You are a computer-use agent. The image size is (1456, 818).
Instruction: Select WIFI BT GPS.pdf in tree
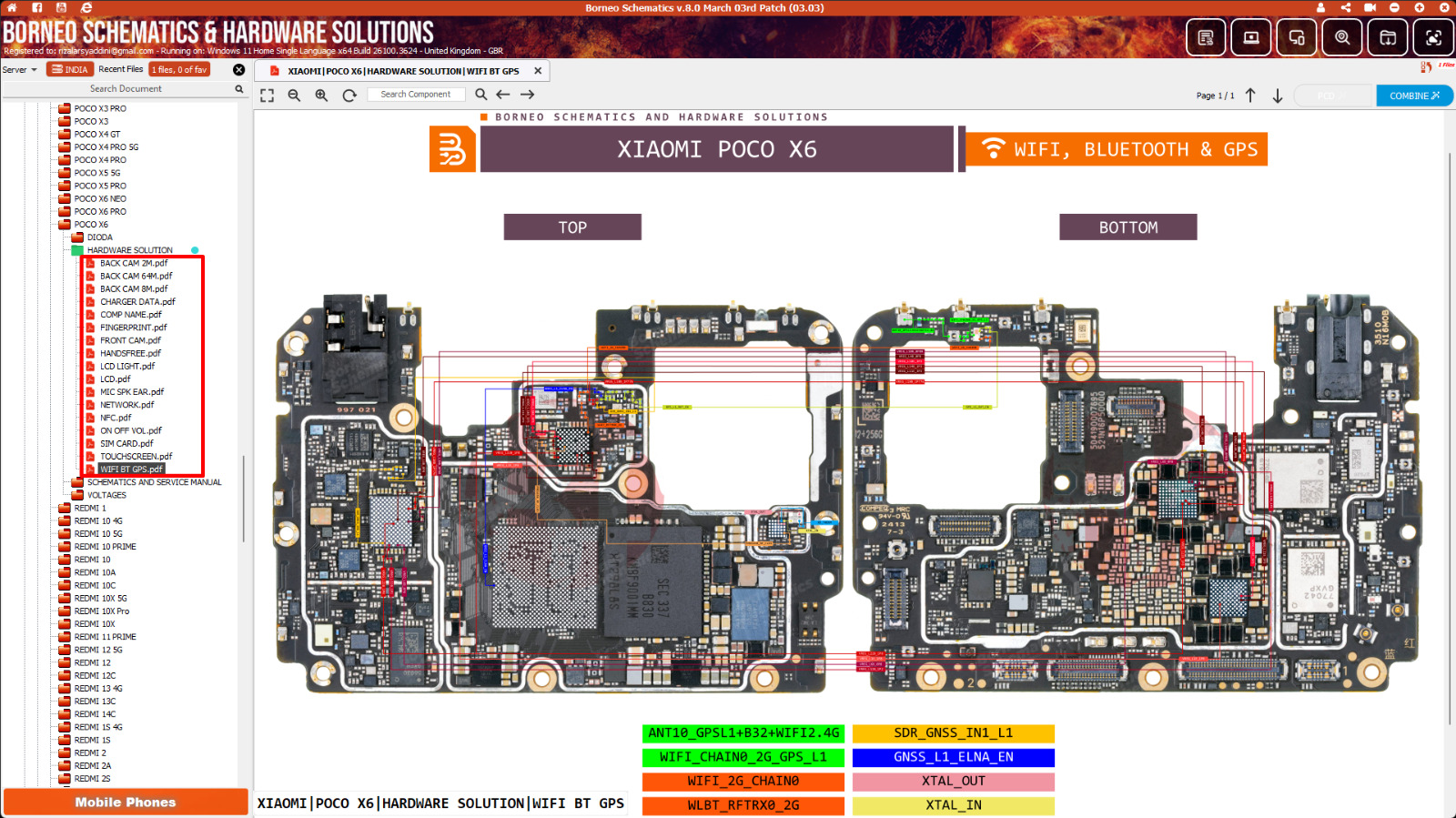coord(131,470)
